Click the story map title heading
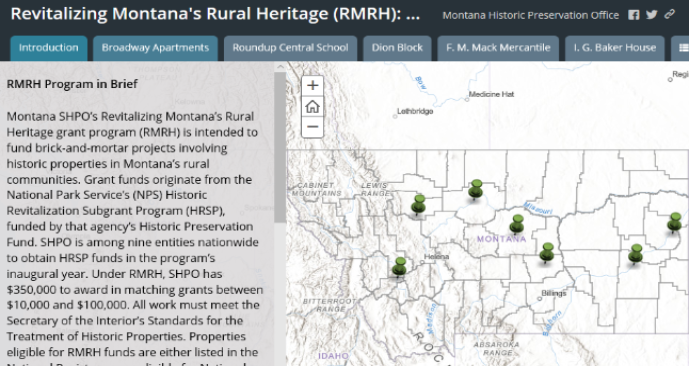The image size is (689, 366). [215, 14]
